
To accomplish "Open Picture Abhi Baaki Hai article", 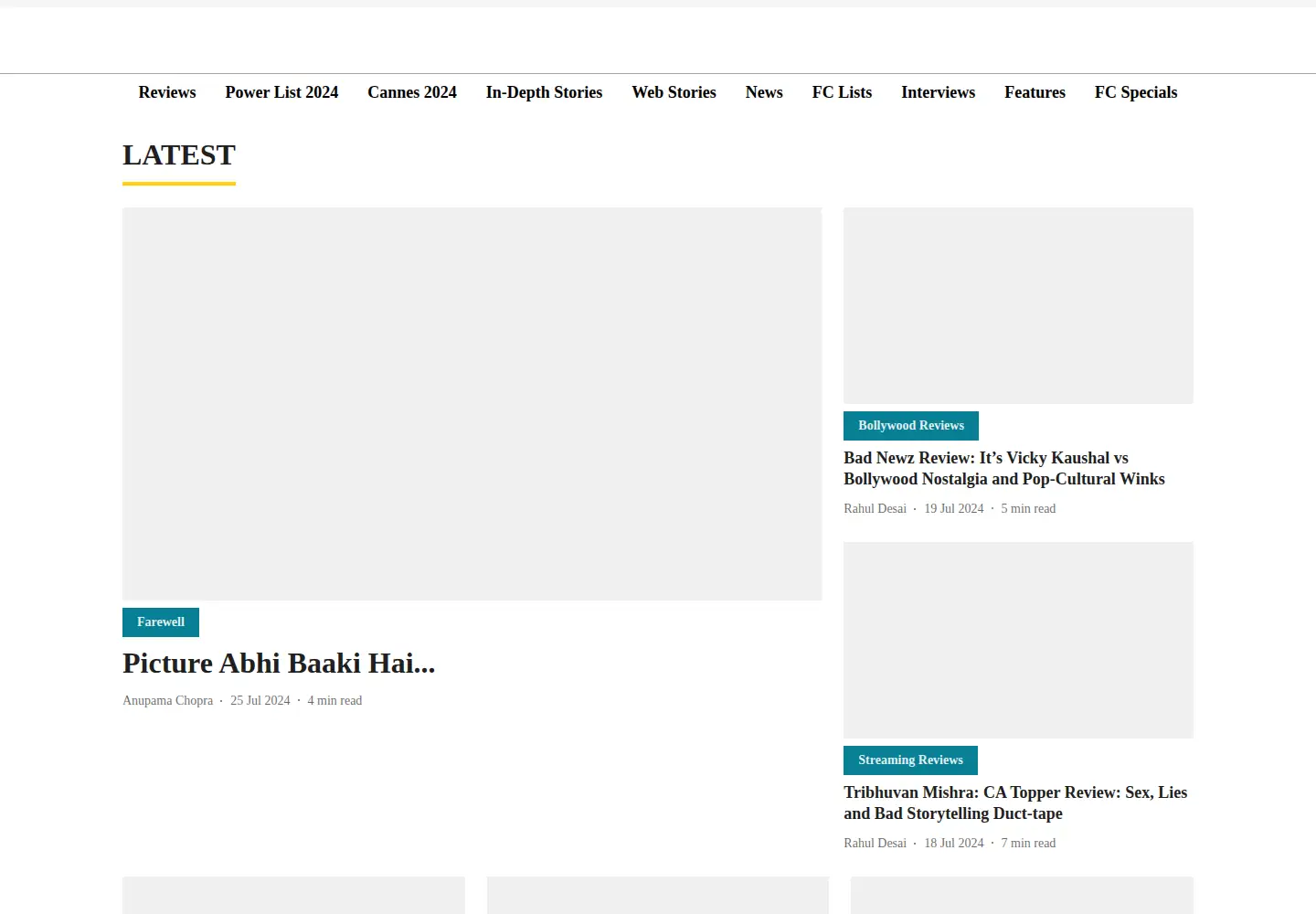I will tap(279, 663).
